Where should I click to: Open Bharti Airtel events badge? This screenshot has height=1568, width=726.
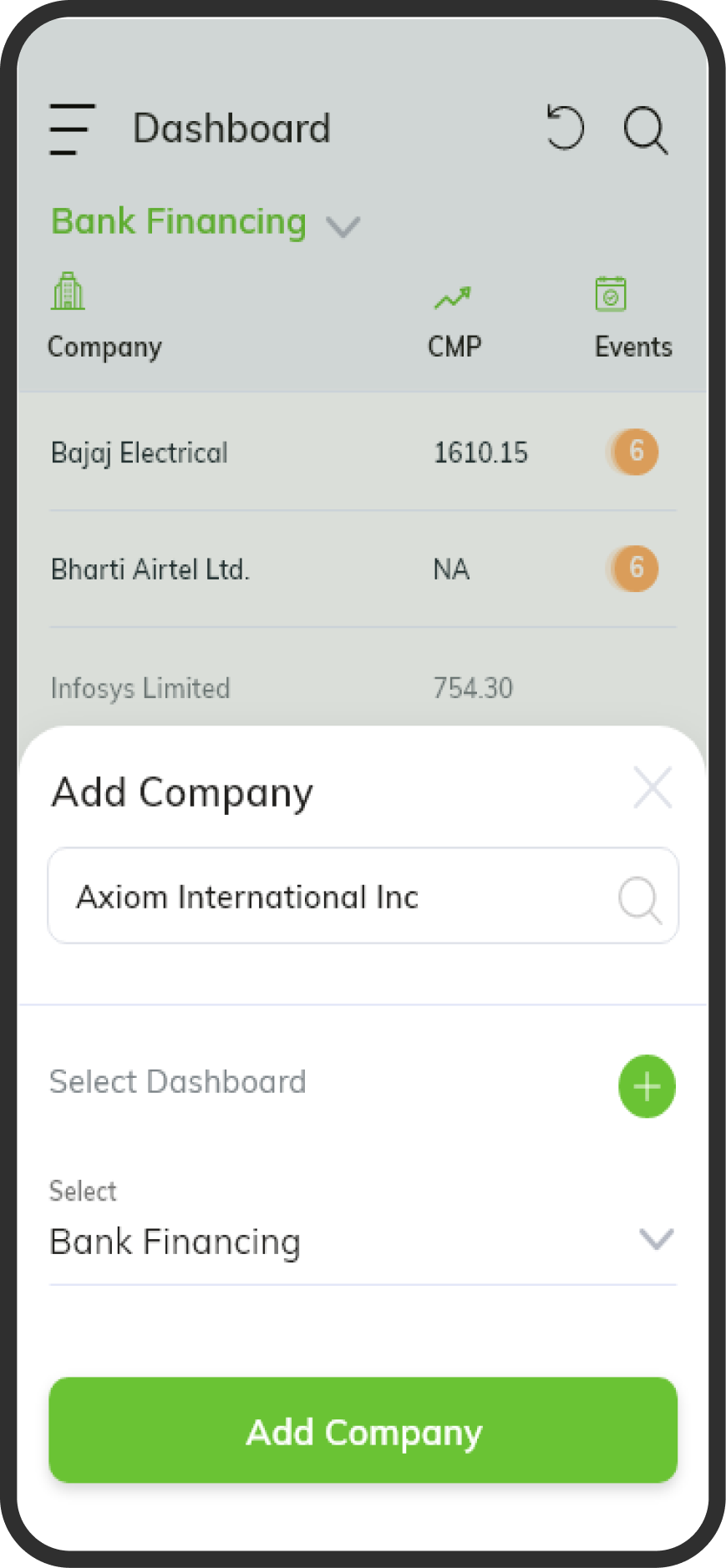tap(633, 569)
